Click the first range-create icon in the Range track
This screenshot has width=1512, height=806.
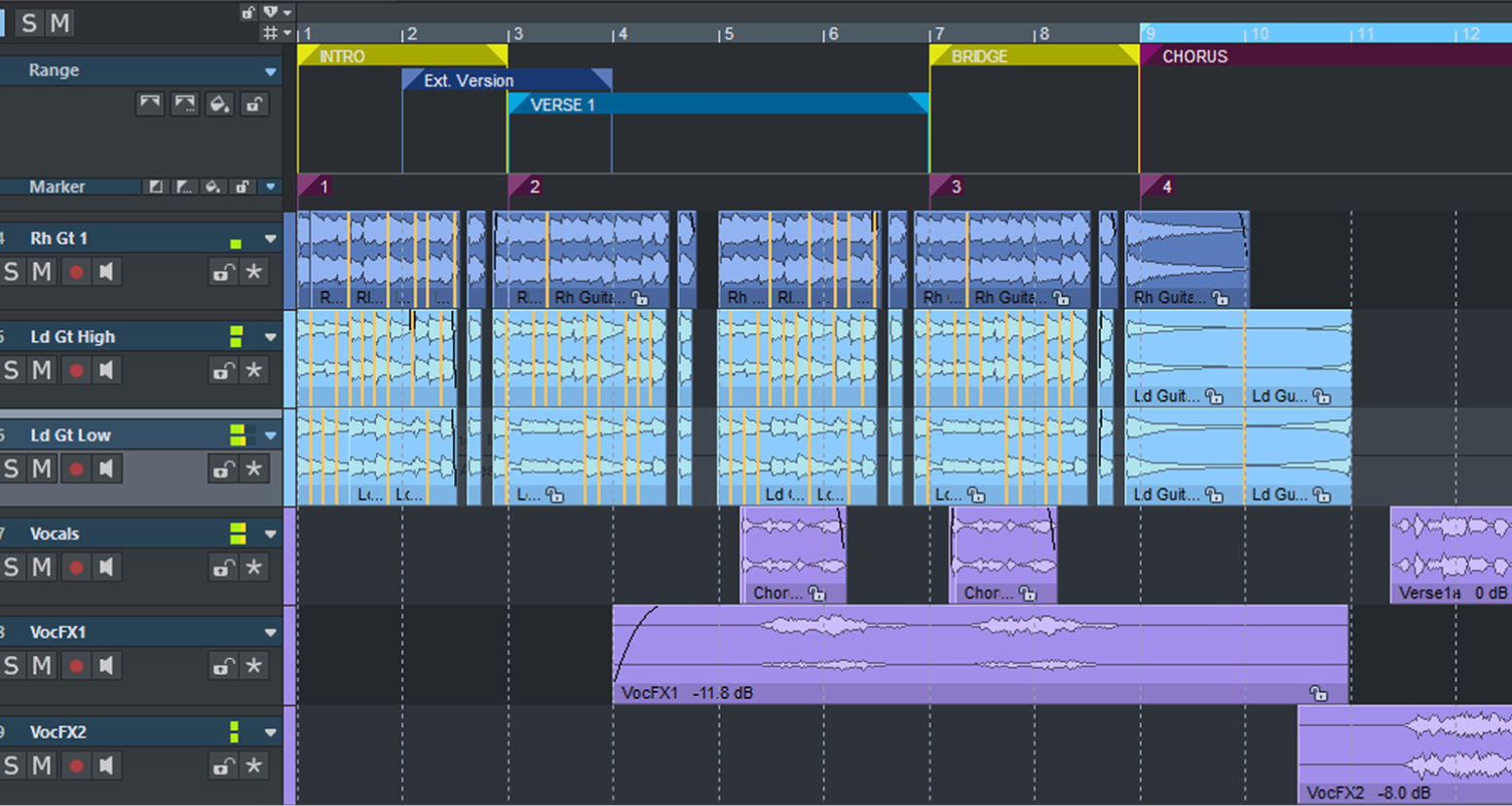tap(150, 103)
